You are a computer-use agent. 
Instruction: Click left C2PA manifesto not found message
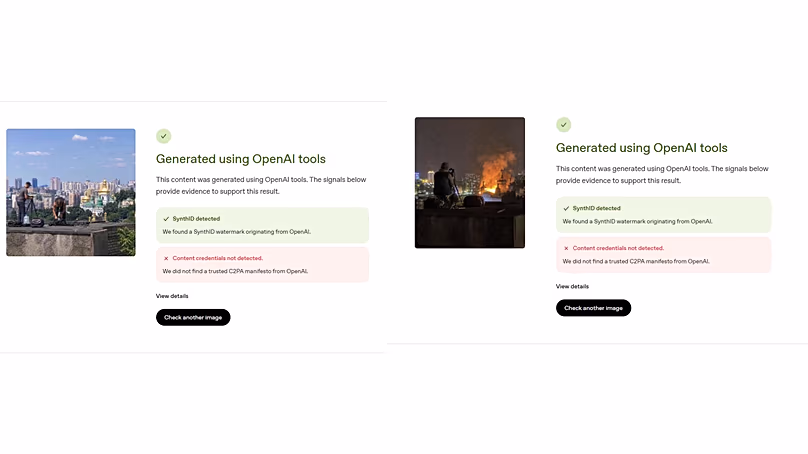tap(235, 271)
